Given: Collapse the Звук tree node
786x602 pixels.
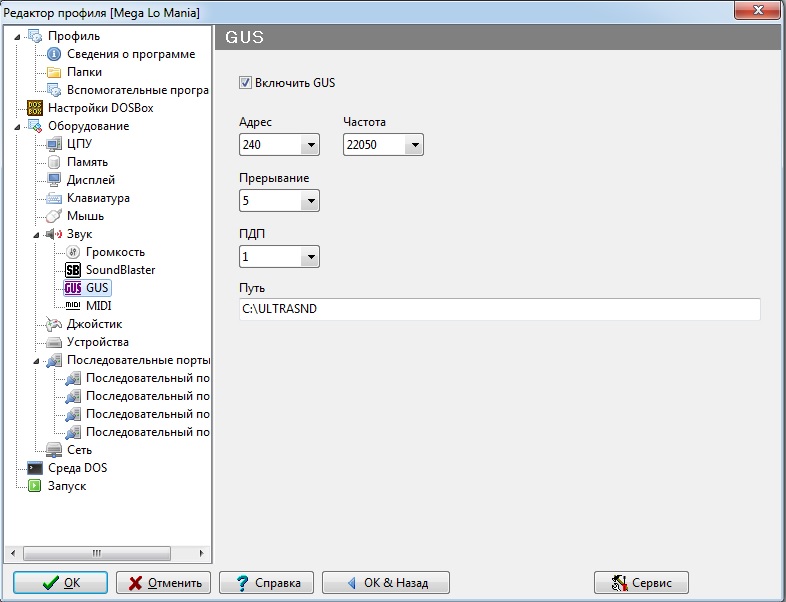Looking at the screenshot, I should [x=37, y=235].
